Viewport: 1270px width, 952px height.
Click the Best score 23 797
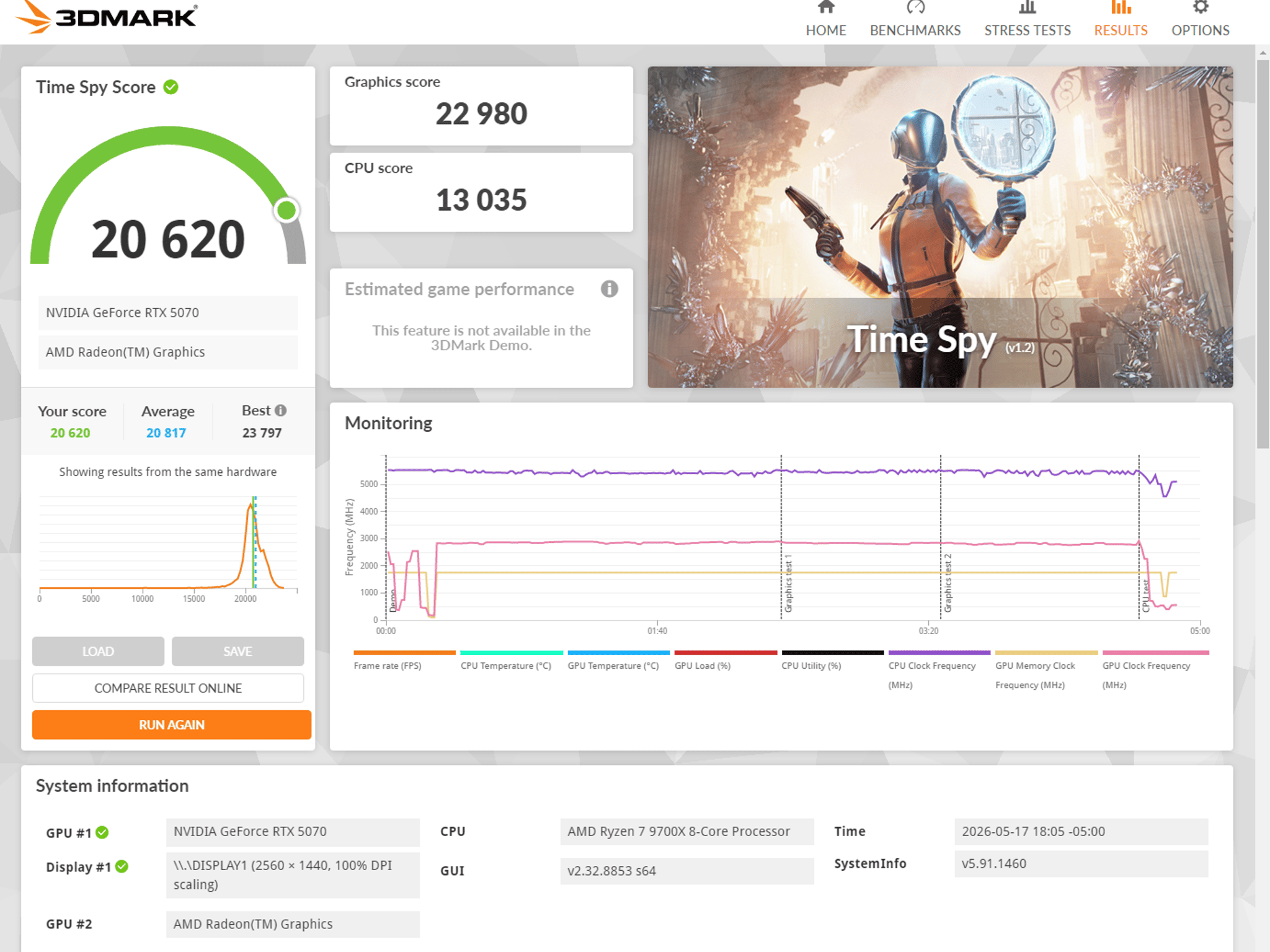point(262,433)
